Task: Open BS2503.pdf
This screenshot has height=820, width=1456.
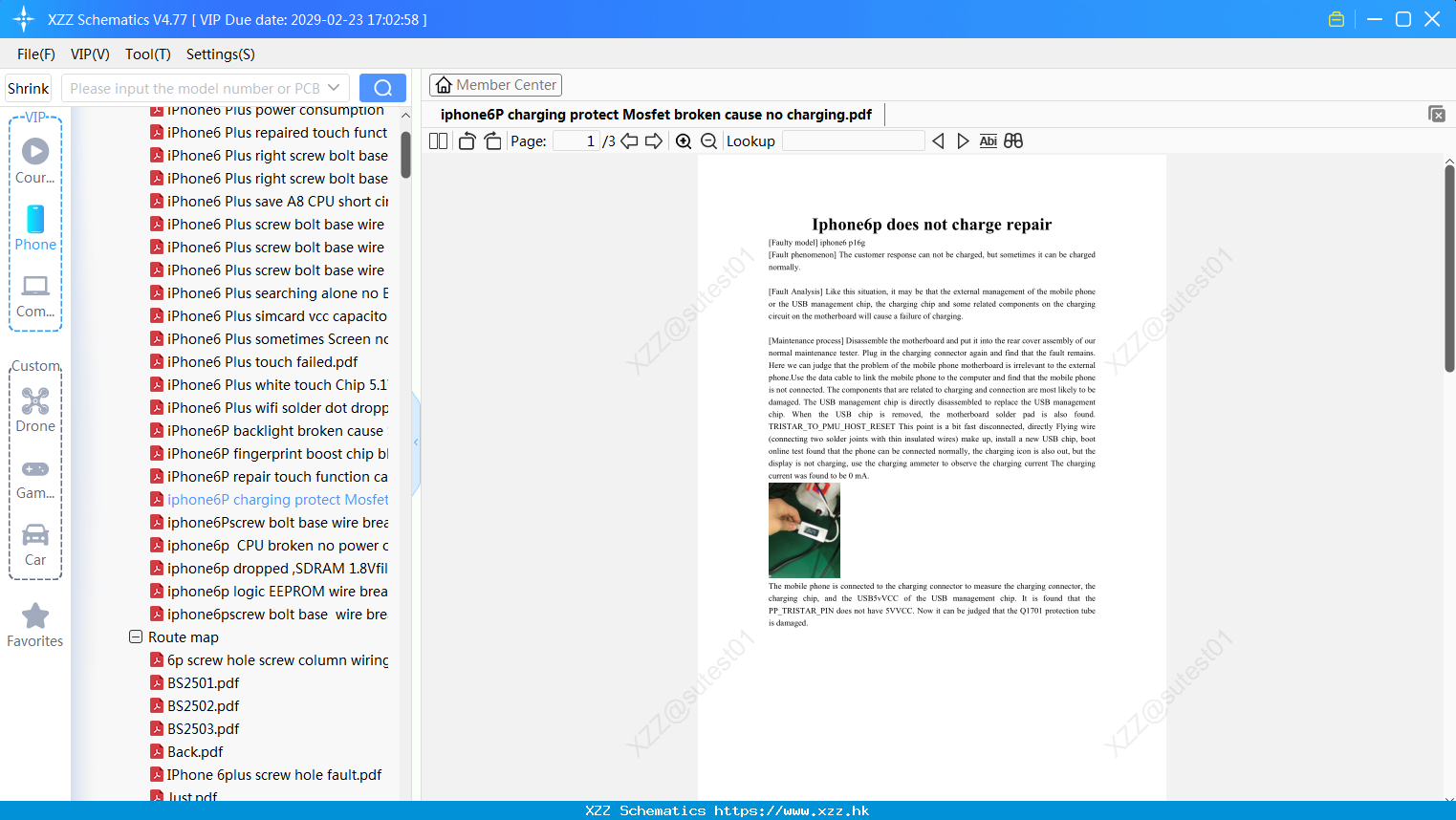Action: 195,729
